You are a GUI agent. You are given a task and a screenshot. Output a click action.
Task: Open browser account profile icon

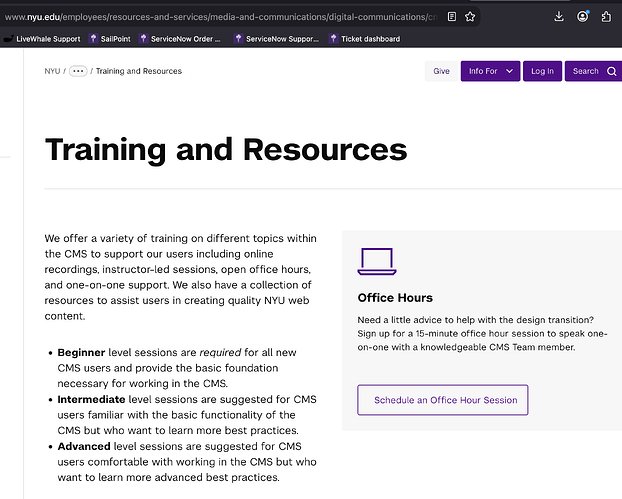(582, 17)
